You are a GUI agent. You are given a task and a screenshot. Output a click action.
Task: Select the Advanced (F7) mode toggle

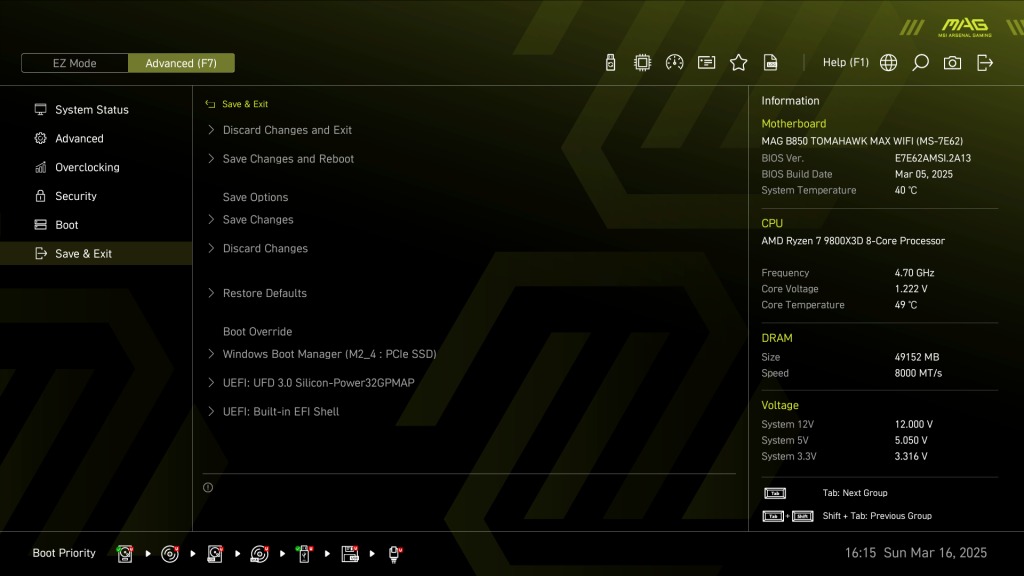(181, 63)
